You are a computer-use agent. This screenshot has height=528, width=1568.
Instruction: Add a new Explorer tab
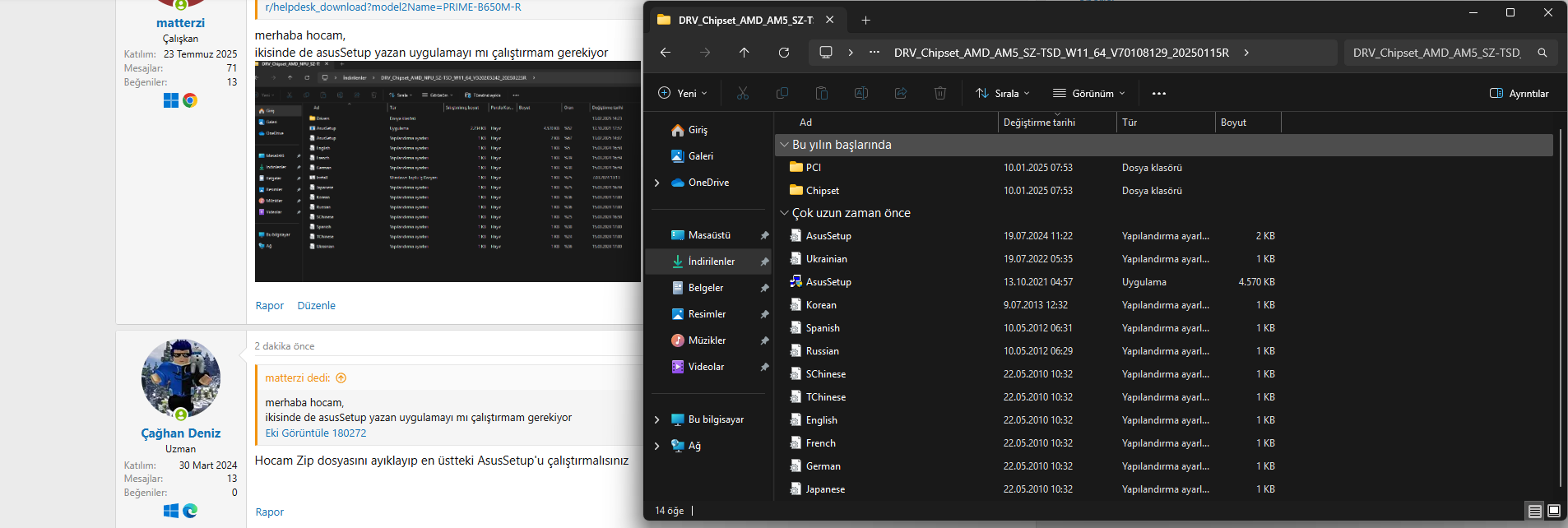pyautogui.click(x=865, y=20)
